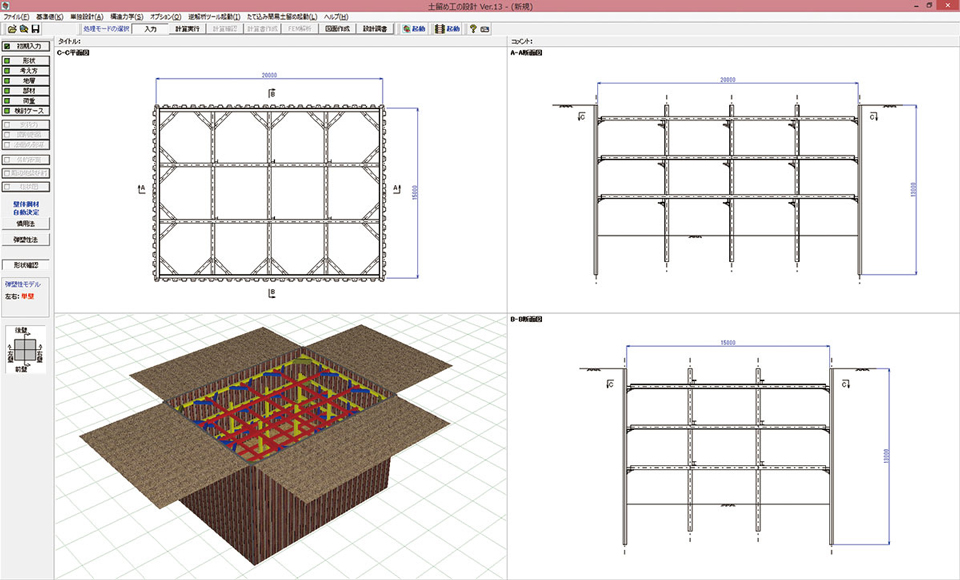960x580 pixels.
Task: Click the 慣用法 button
Action: (x=26, y=224)
